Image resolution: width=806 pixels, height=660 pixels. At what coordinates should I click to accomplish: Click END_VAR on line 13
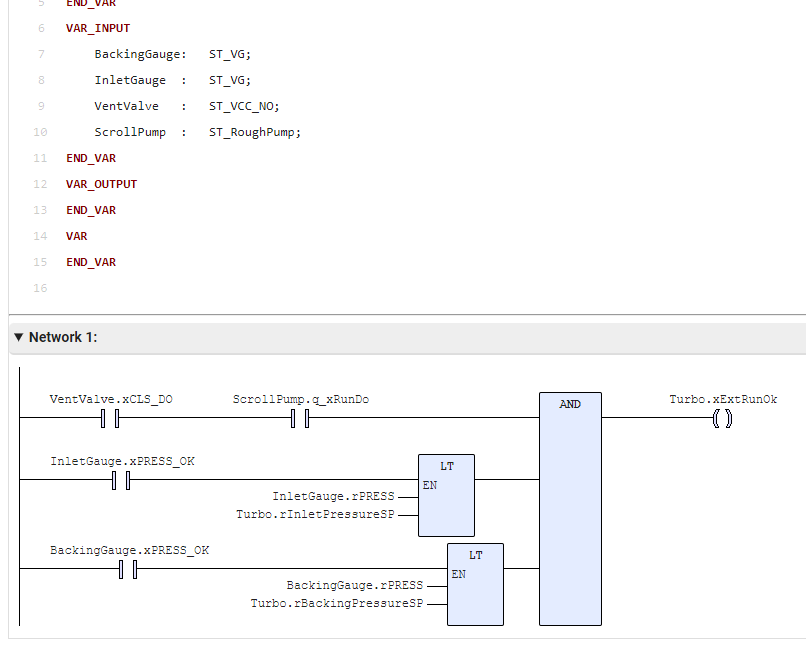tap(91, 210)
